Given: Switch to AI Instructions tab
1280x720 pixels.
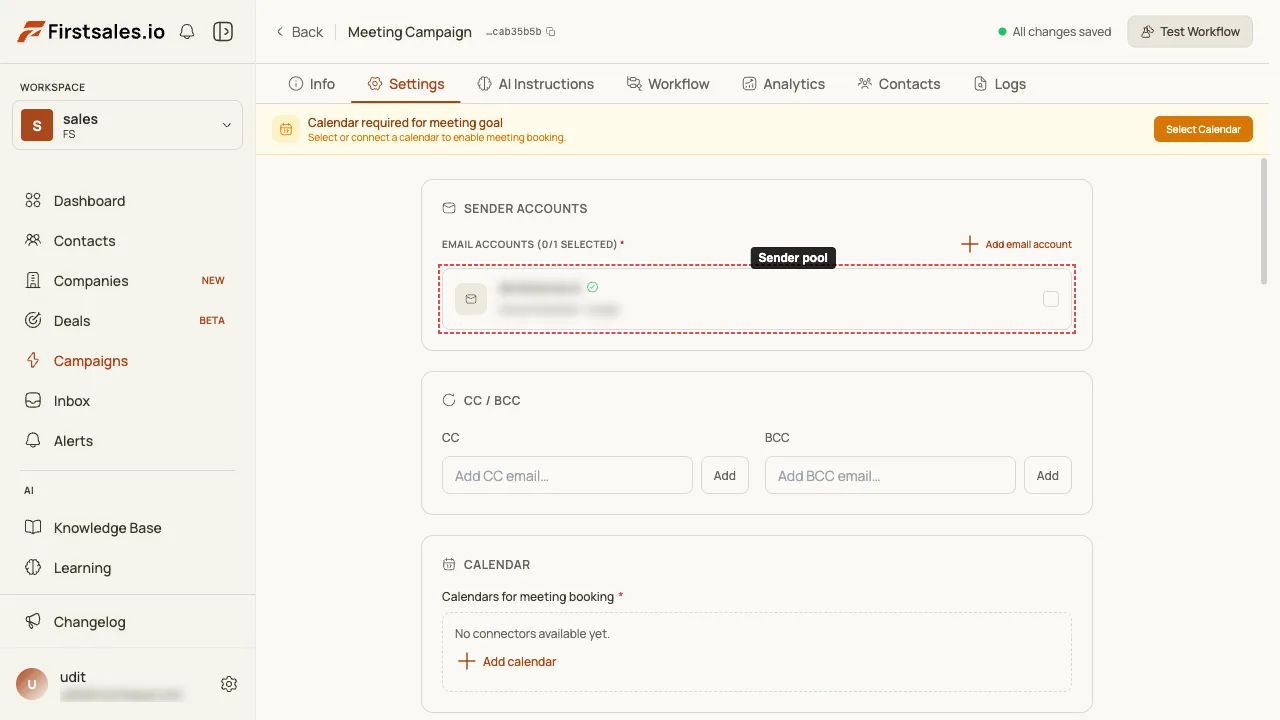Looking at the screenshot, I should 535,84.
